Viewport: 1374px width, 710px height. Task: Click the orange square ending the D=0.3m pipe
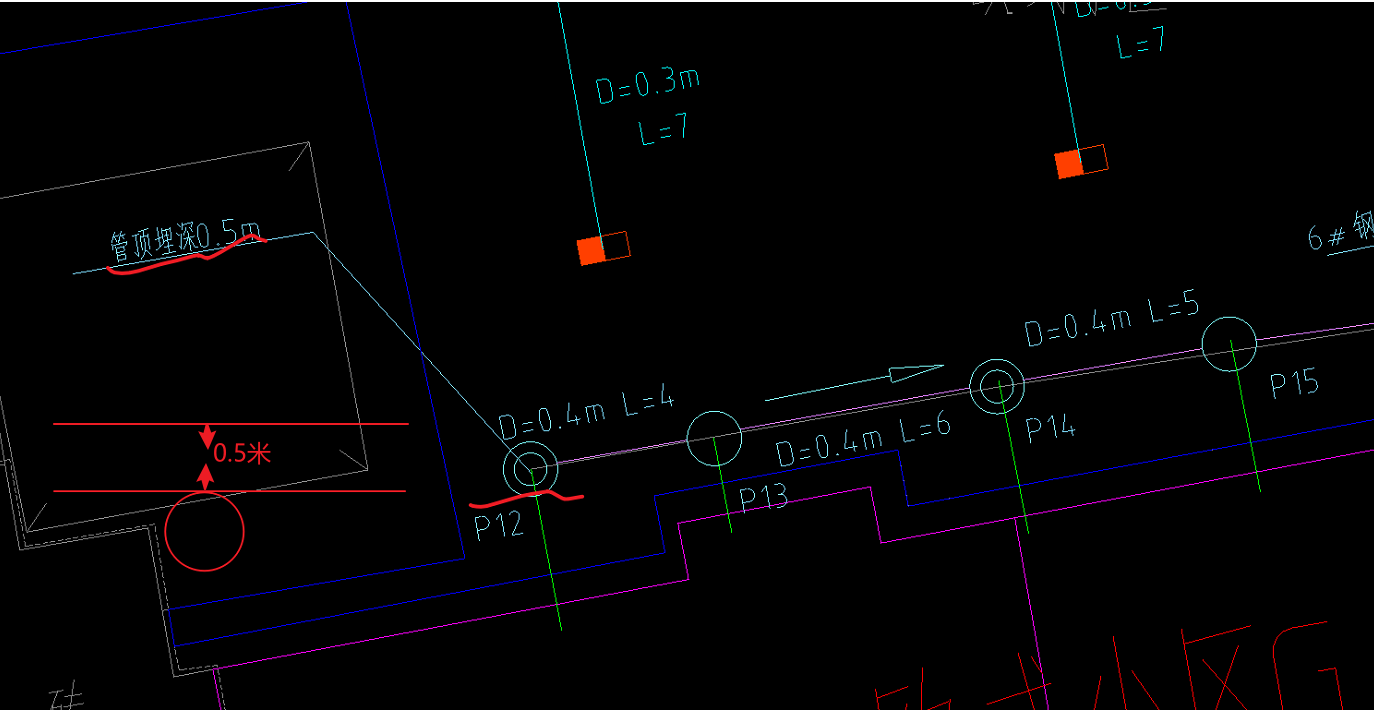coord(591,251)
